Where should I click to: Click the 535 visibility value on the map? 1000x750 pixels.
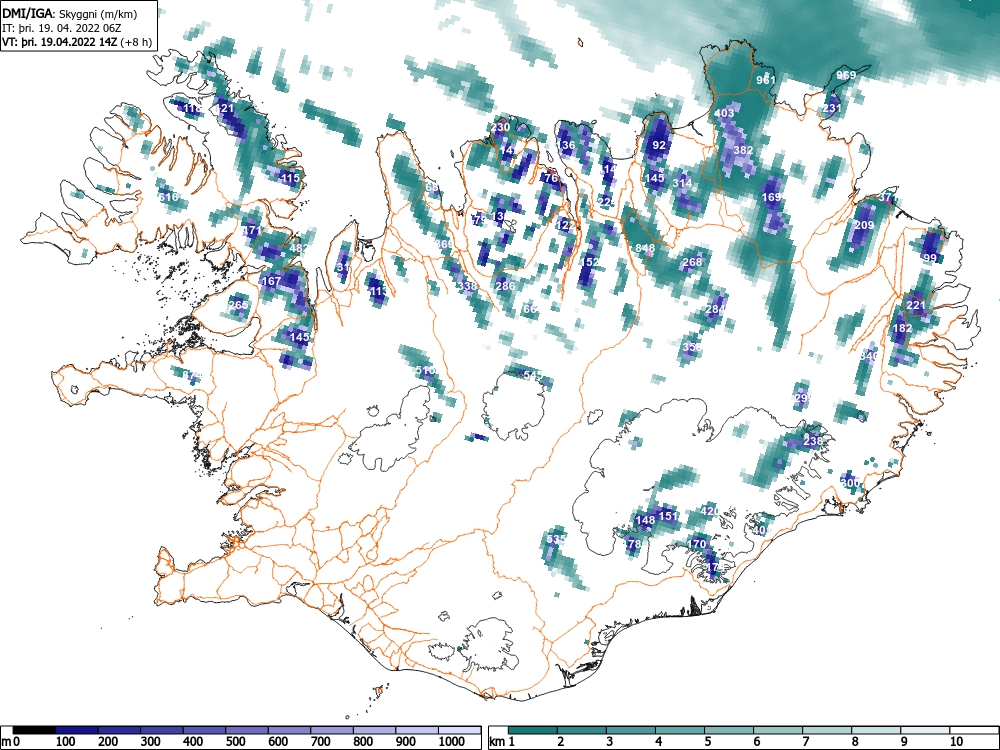point(557,539)
